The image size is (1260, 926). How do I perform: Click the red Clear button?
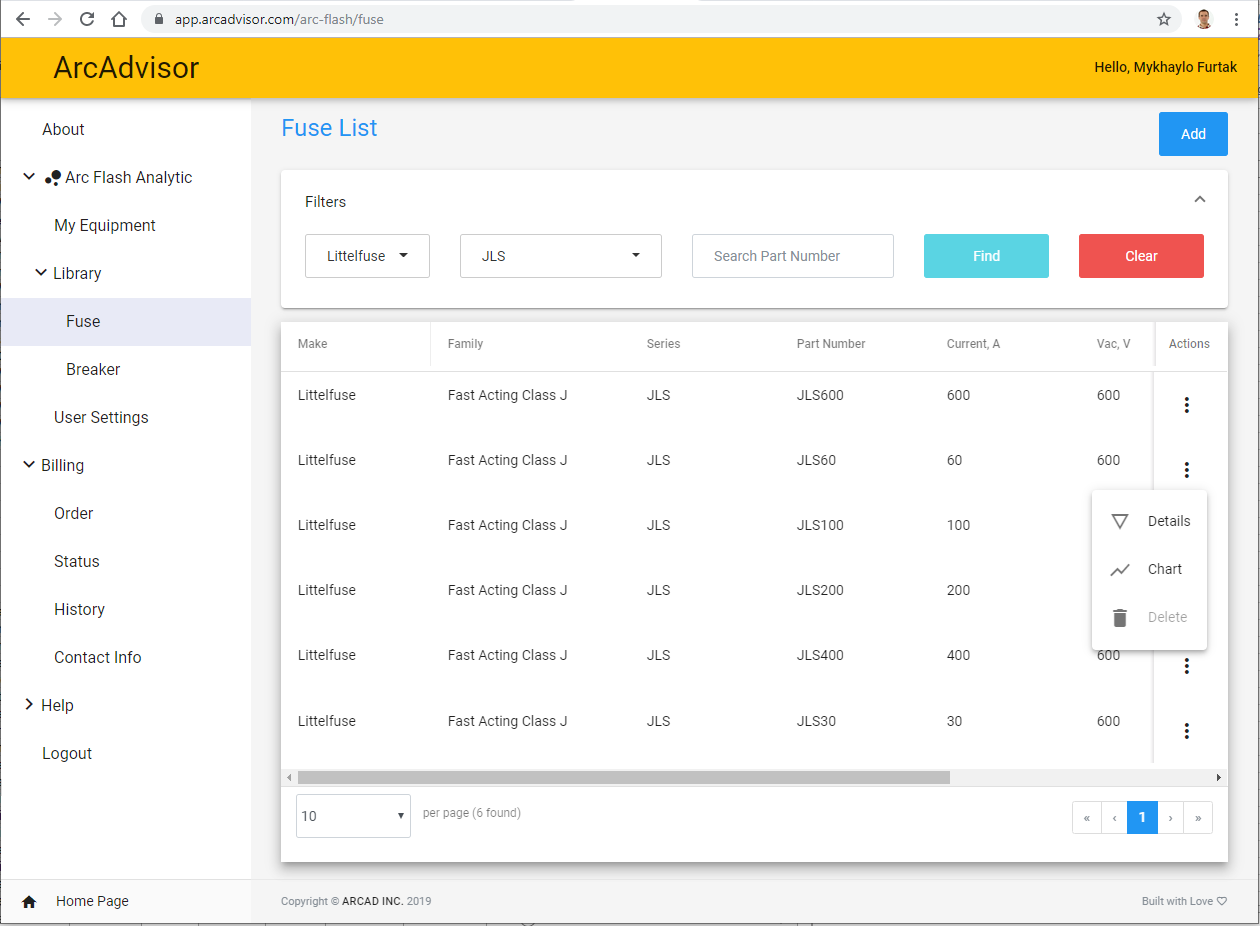tap(1141, 256)
